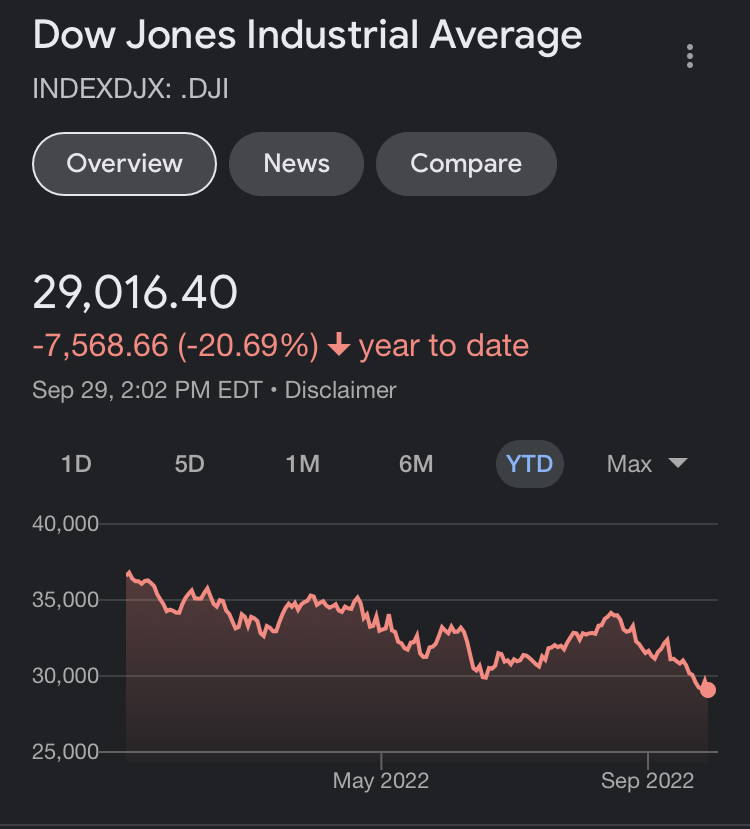Show the 1M time range

point(302,464)
